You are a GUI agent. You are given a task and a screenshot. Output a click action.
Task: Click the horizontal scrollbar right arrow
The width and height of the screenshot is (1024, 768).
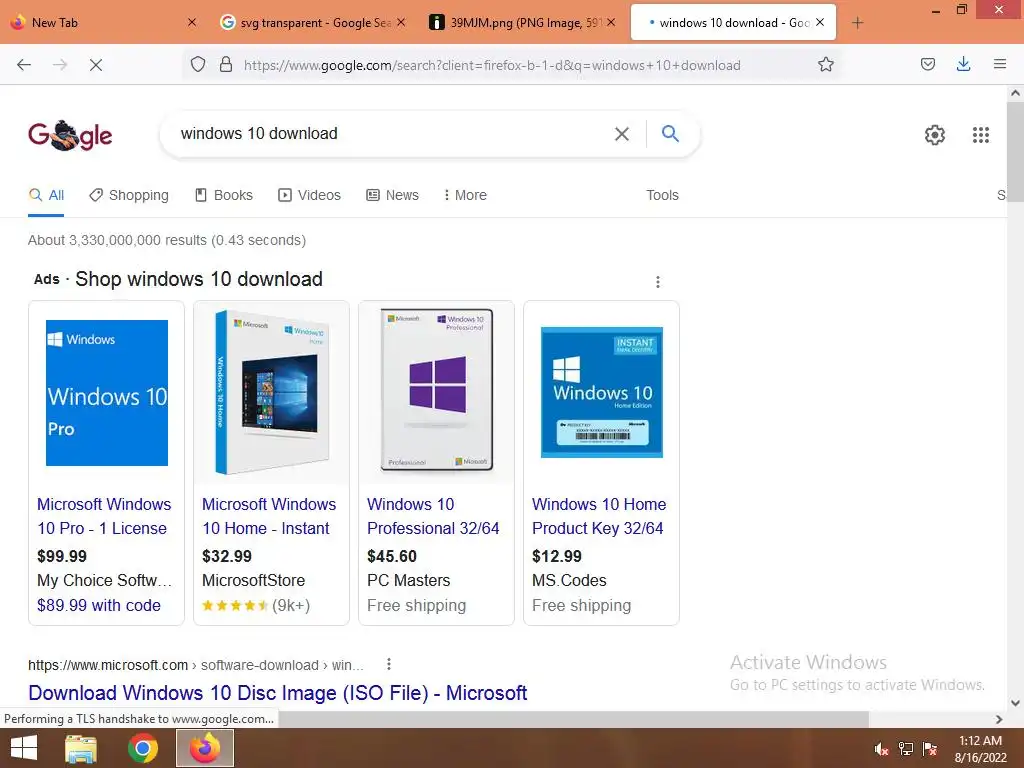[999, 719]
